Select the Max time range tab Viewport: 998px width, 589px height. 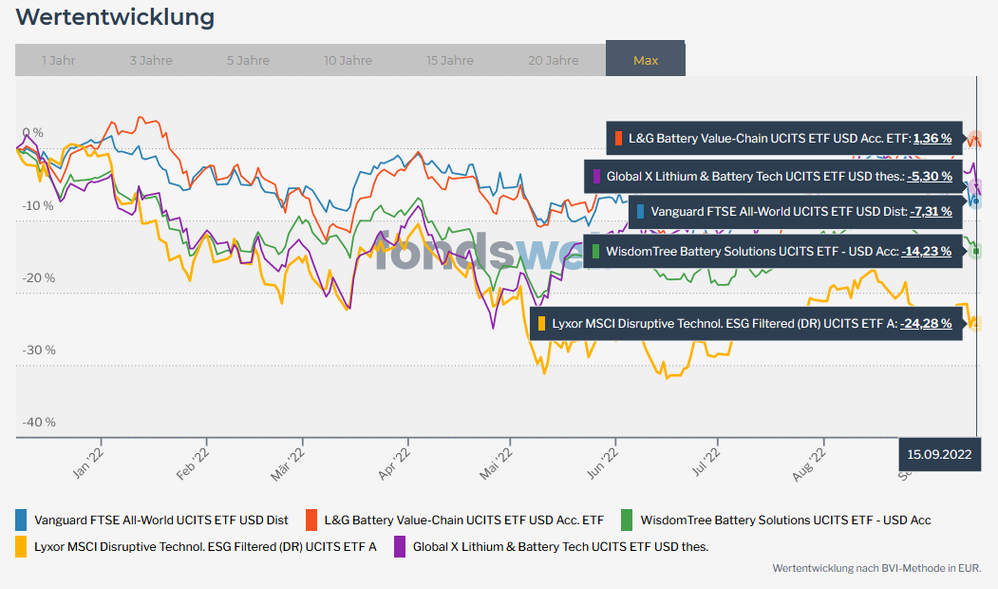tap(645, 60)
